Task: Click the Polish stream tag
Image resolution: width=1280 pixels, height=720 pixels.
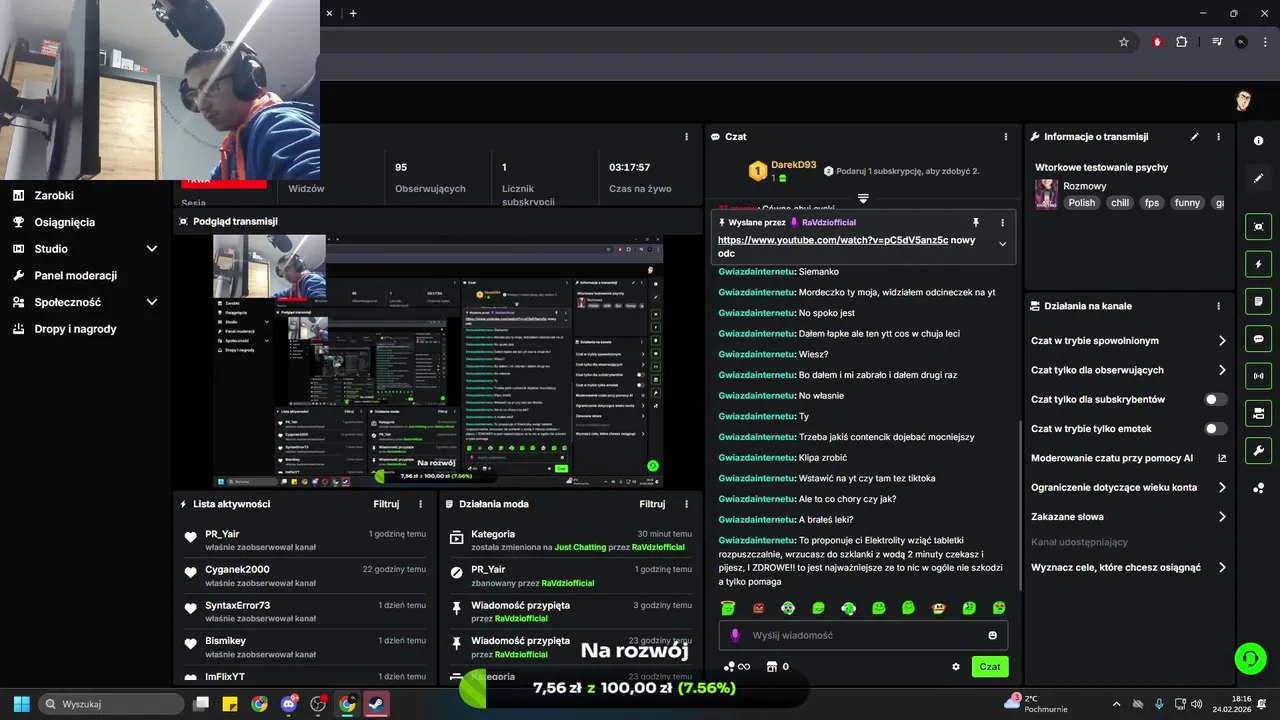Action: pos(1082,203)
